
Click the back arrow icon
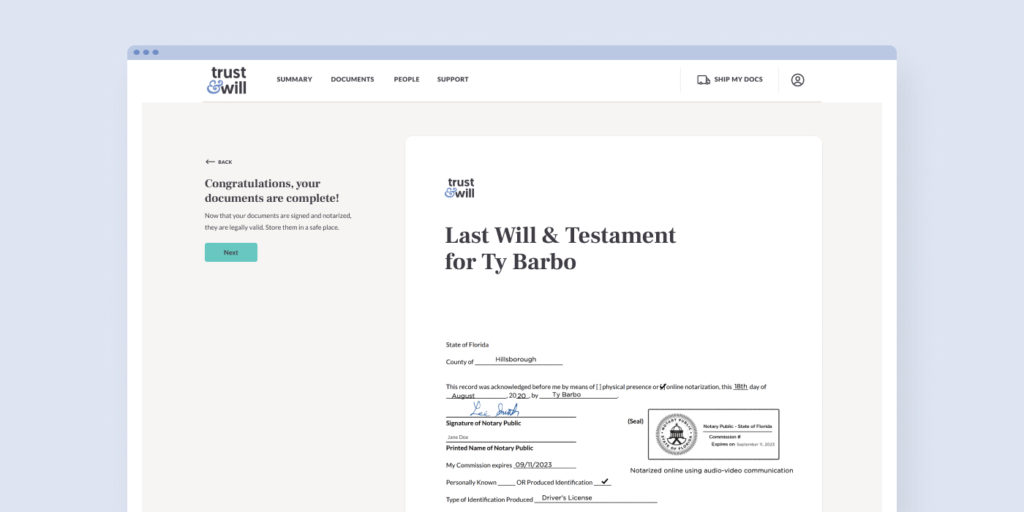click(210, 162)
